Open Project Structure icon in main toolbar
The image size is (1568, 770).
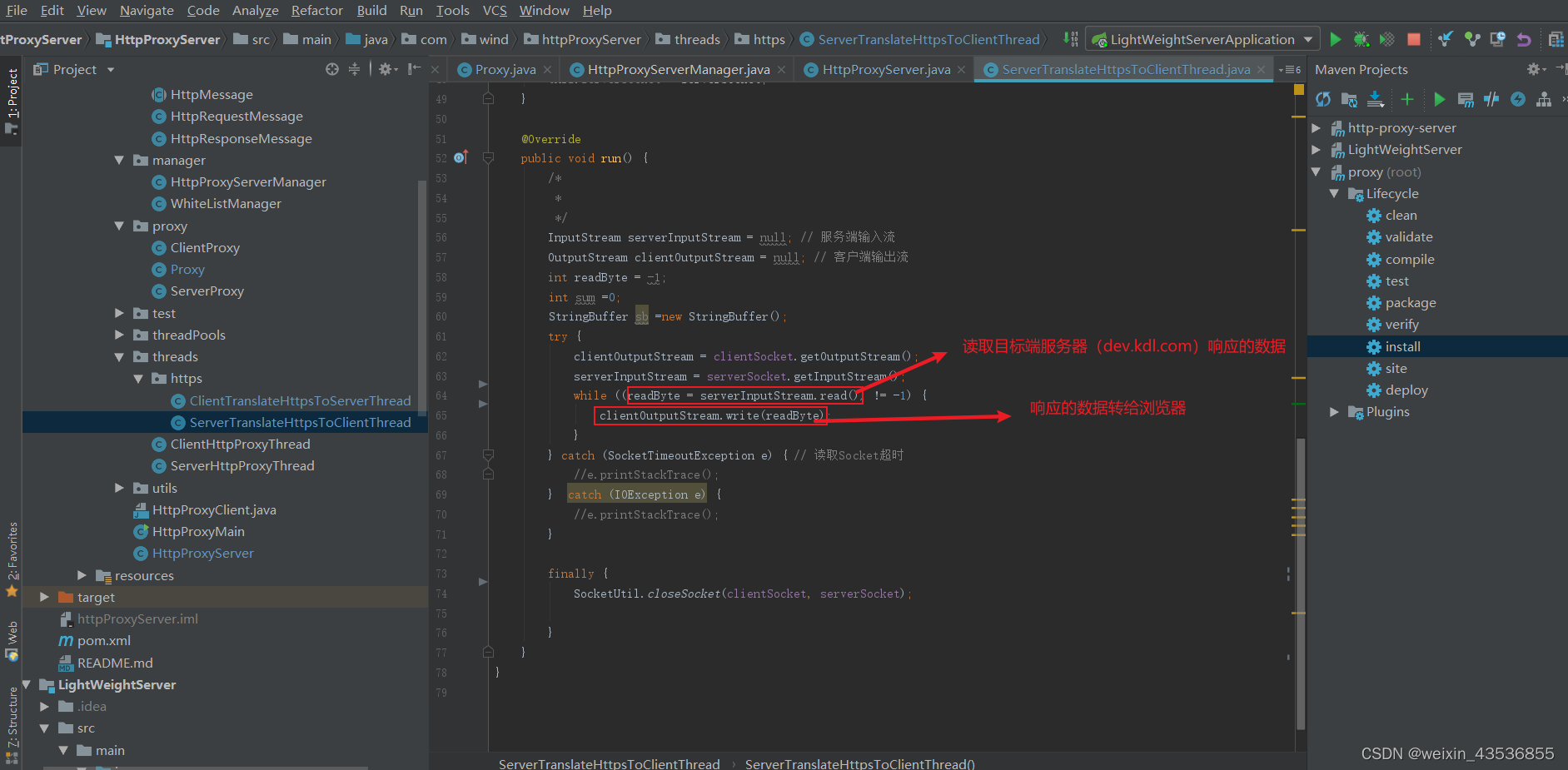coord(1556,39)
